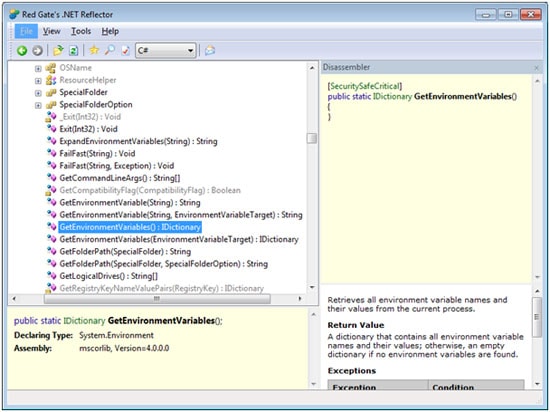Click the SpecialFolder enum icon
Screen dimensions: 550x412
(x=51, y=92)
